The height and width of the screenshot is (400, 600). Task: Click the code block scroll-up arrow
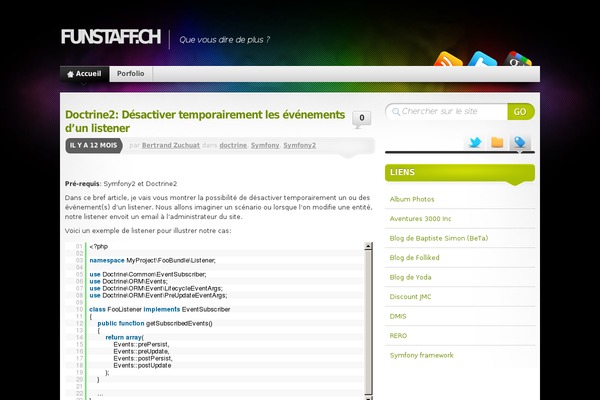pos(368,246)
